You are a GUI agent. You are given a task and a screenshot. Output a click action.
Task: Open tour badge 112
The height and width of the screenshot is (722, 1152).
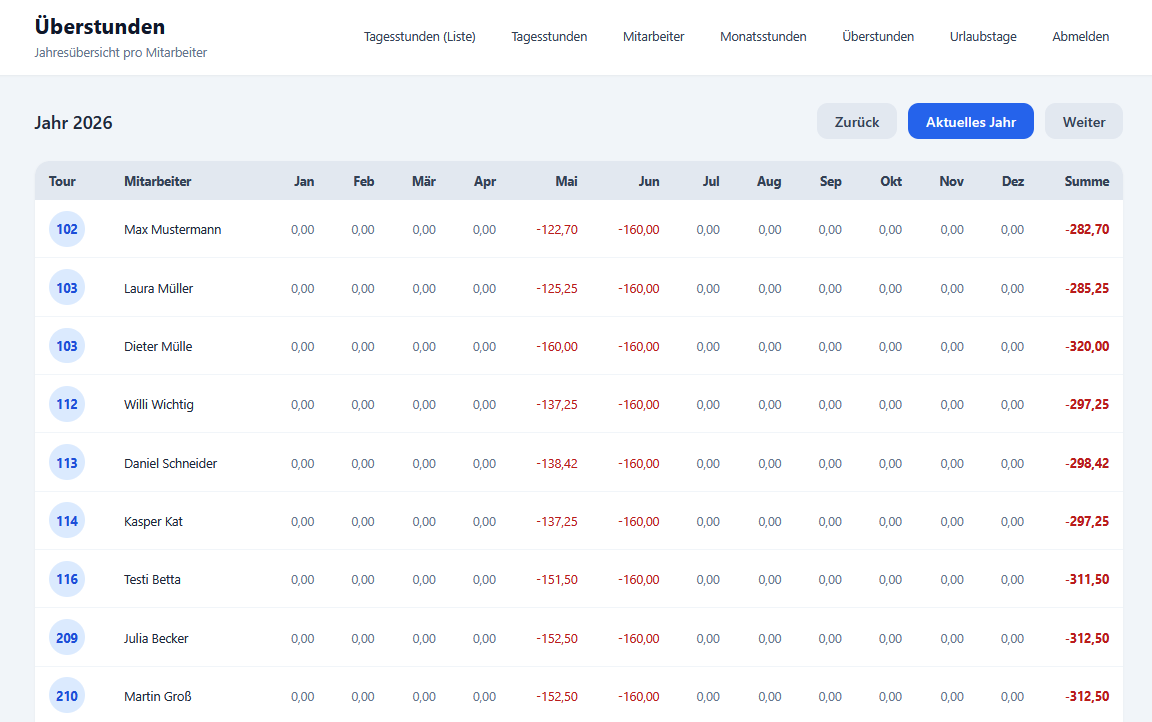[67, 404]
